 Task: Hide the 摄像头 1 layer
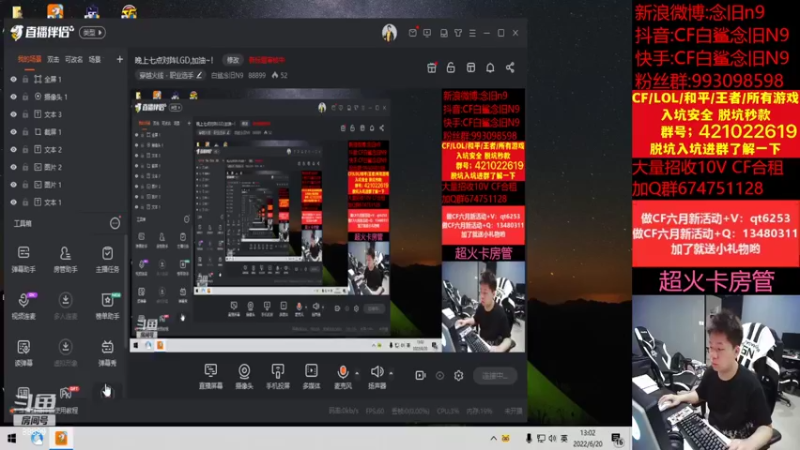(x=13, y=96)
